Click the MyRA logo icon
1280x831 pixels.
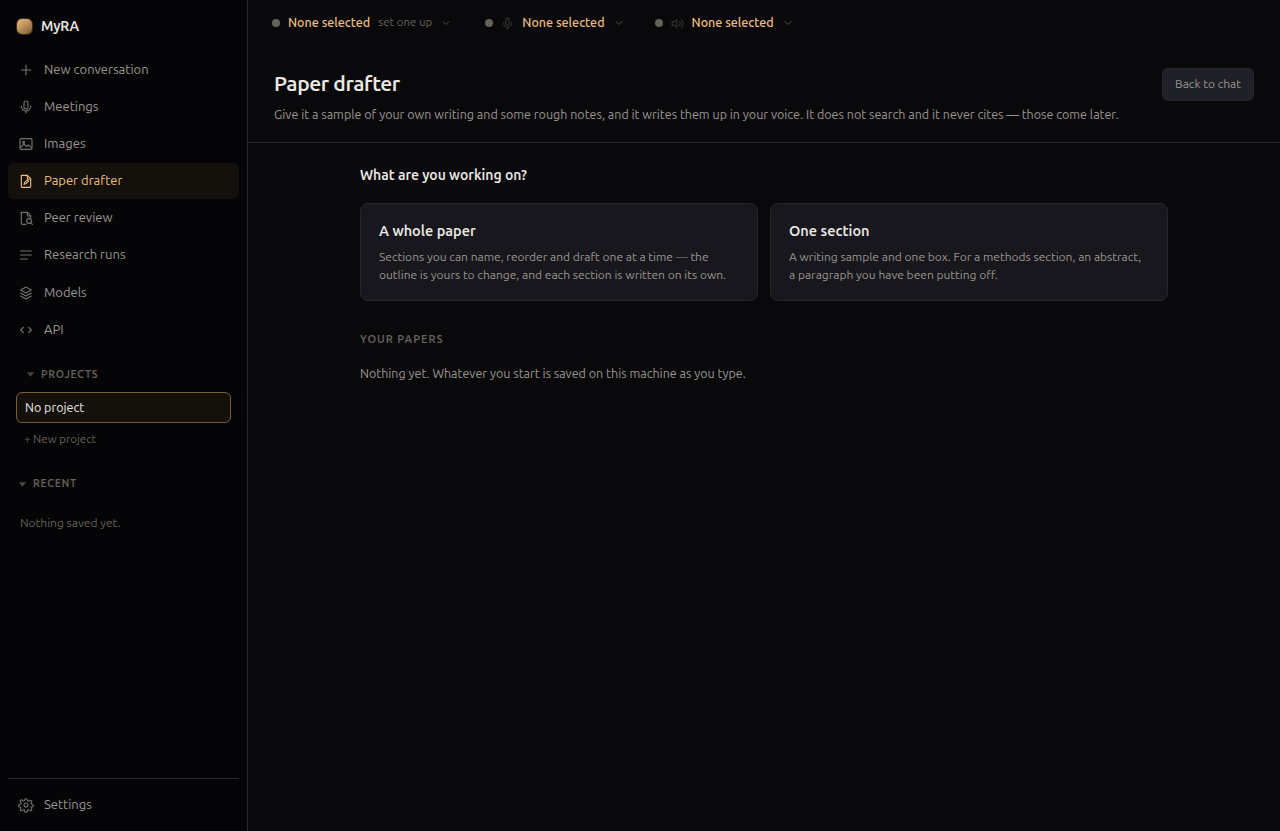[24, 27]
